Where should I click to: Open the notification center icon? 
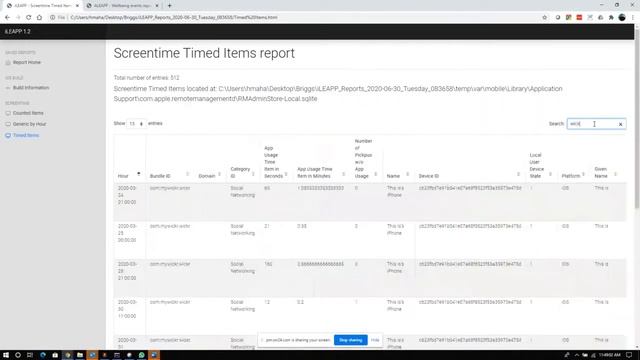[x=629, y=355]
